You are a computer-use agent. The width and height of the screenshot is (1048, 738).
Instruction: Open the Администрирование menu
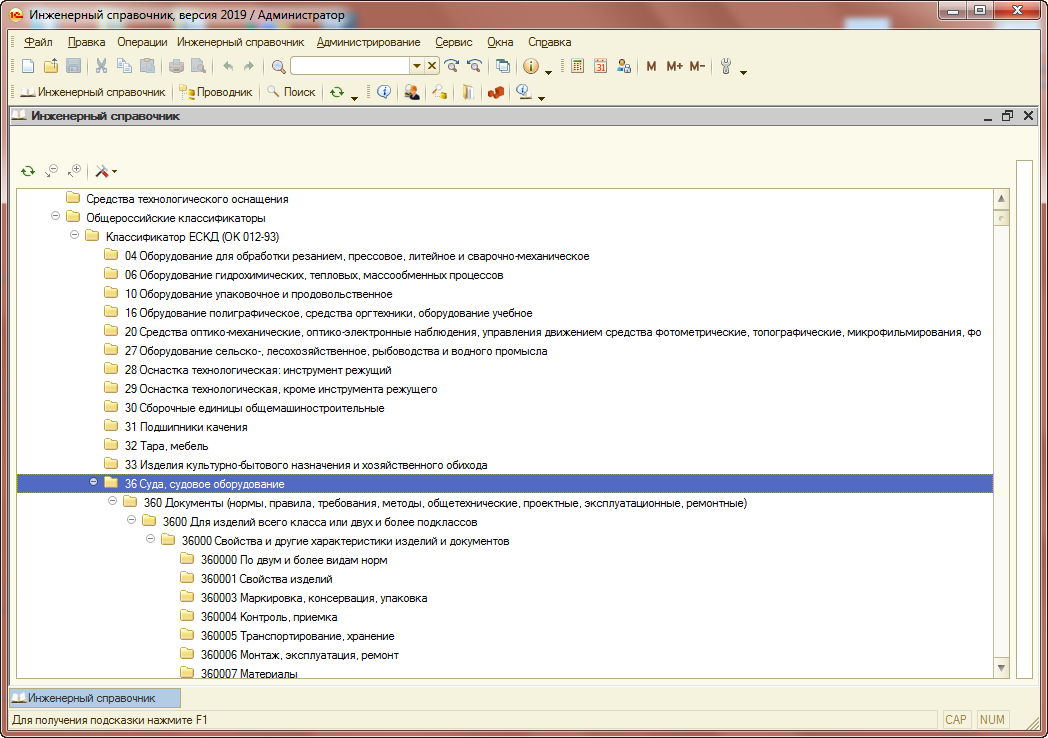[x=368, y=42]
